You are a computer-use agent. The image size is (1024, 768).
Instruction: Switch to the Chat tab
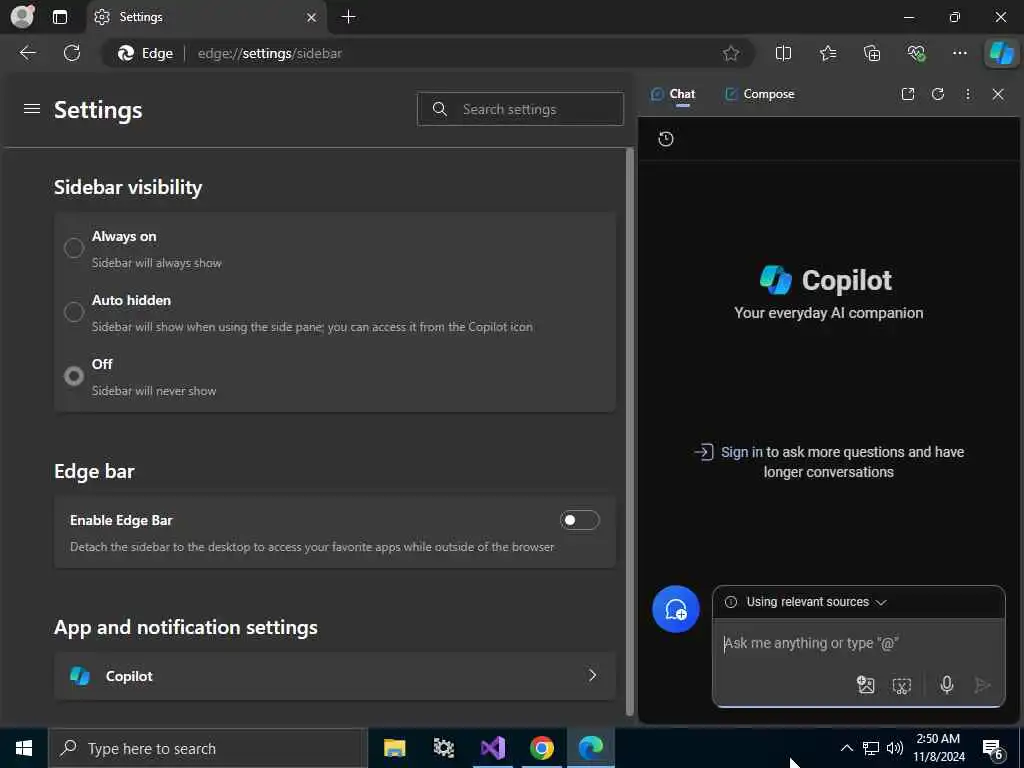pyautogui.click(x=673, y=94)
